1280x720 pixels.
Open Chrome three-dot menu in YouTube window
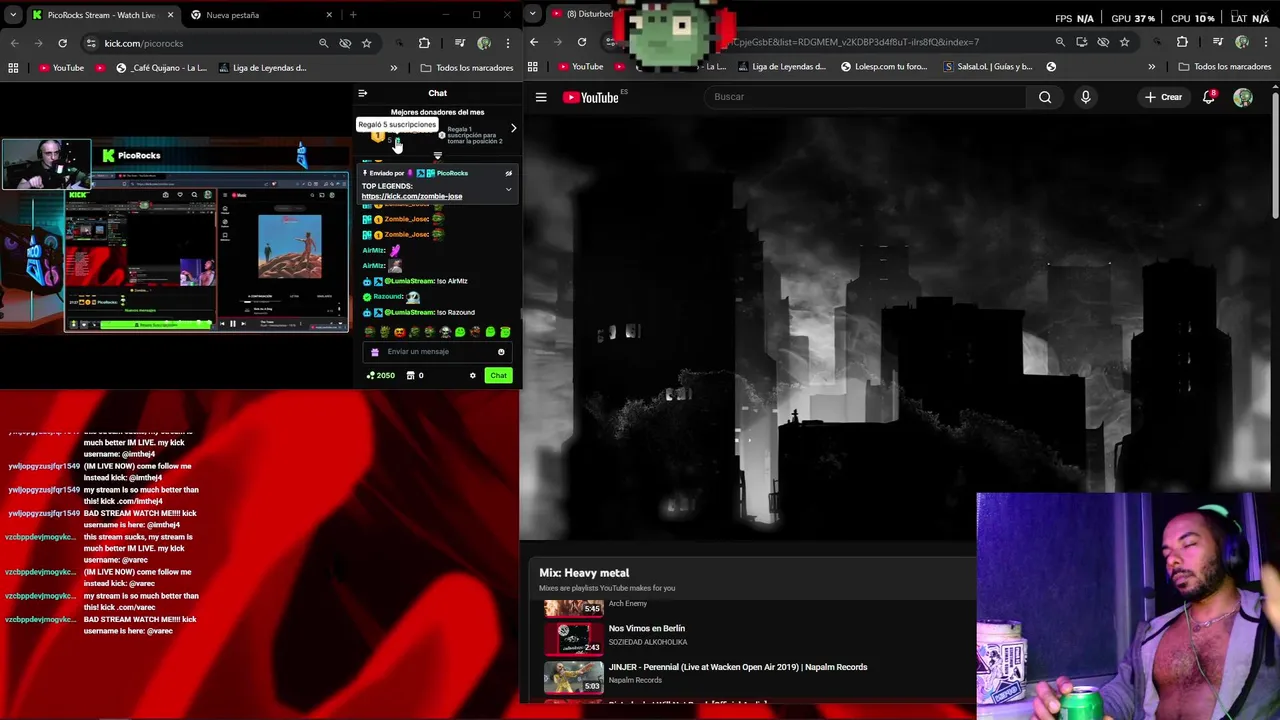pyautogui.click(x=1267, y=42)
